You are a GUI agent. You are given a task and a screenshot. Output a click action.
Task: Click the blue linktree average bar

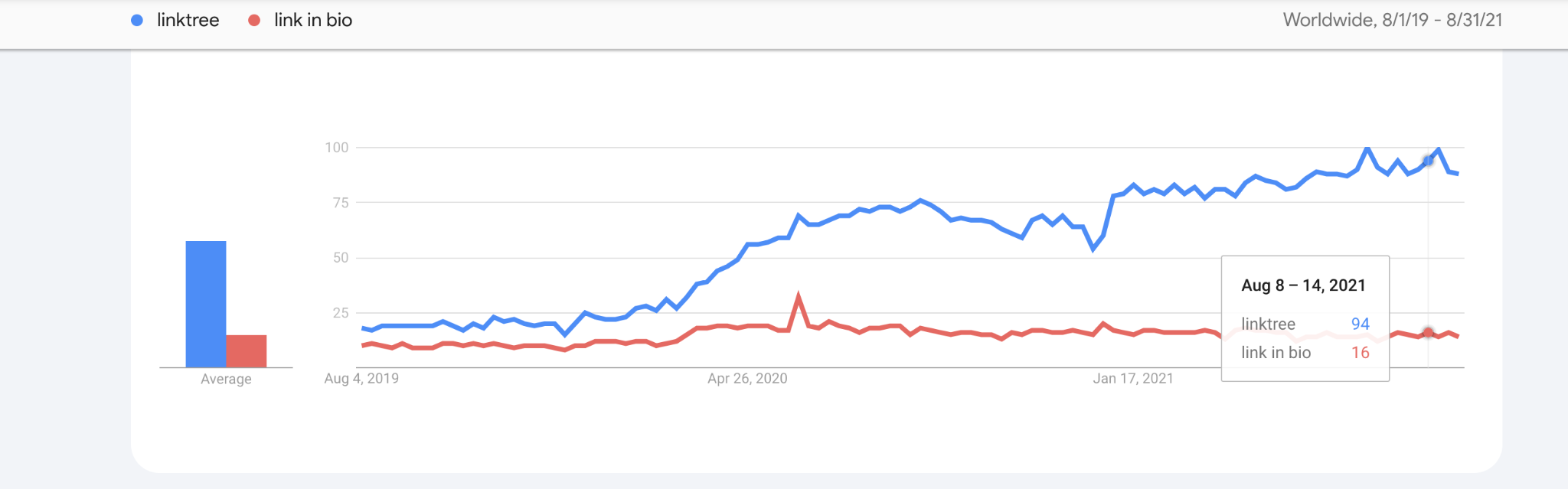205,304
